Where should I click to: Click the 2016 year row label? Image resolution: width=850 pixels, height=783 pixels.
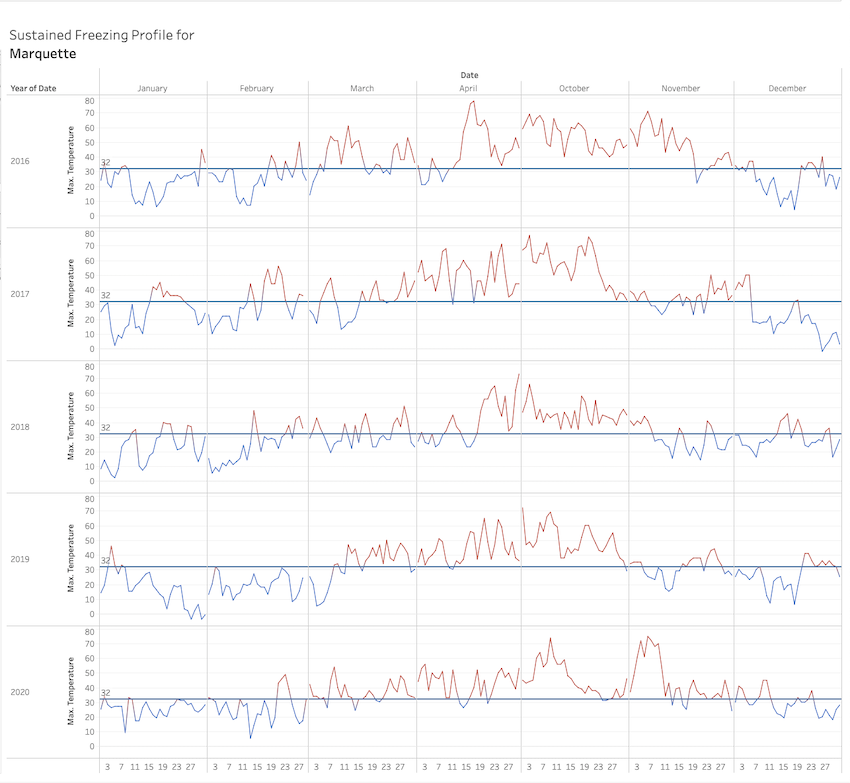pyautogui.click(x=20, y=161)
